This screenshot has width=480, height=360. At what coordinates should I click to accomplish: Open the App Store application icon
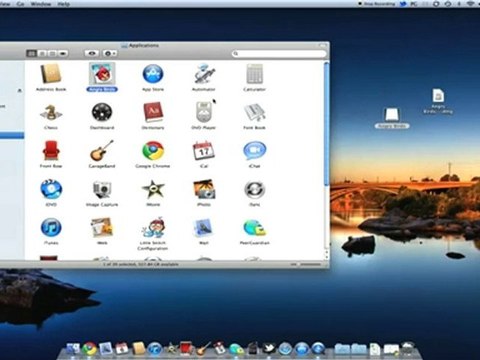tap(153, 74)
